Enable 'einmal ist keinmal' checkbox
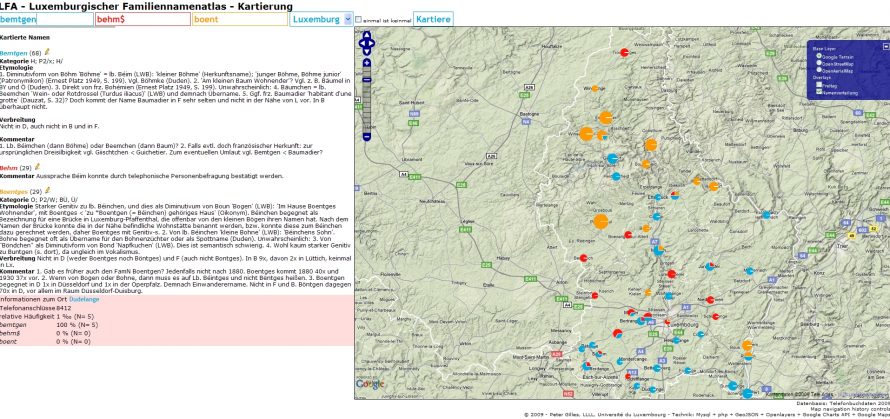Image resolution: width=890 pixels, height=419 pixels. pyautogui.click(x=358, y=19)
